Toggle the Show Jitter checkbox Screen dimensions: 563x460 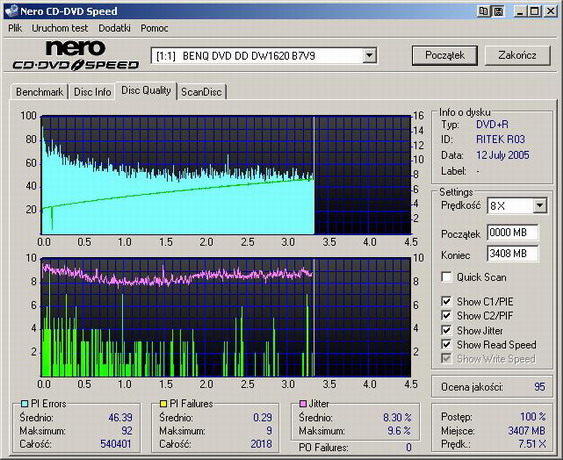pos(446,330)
